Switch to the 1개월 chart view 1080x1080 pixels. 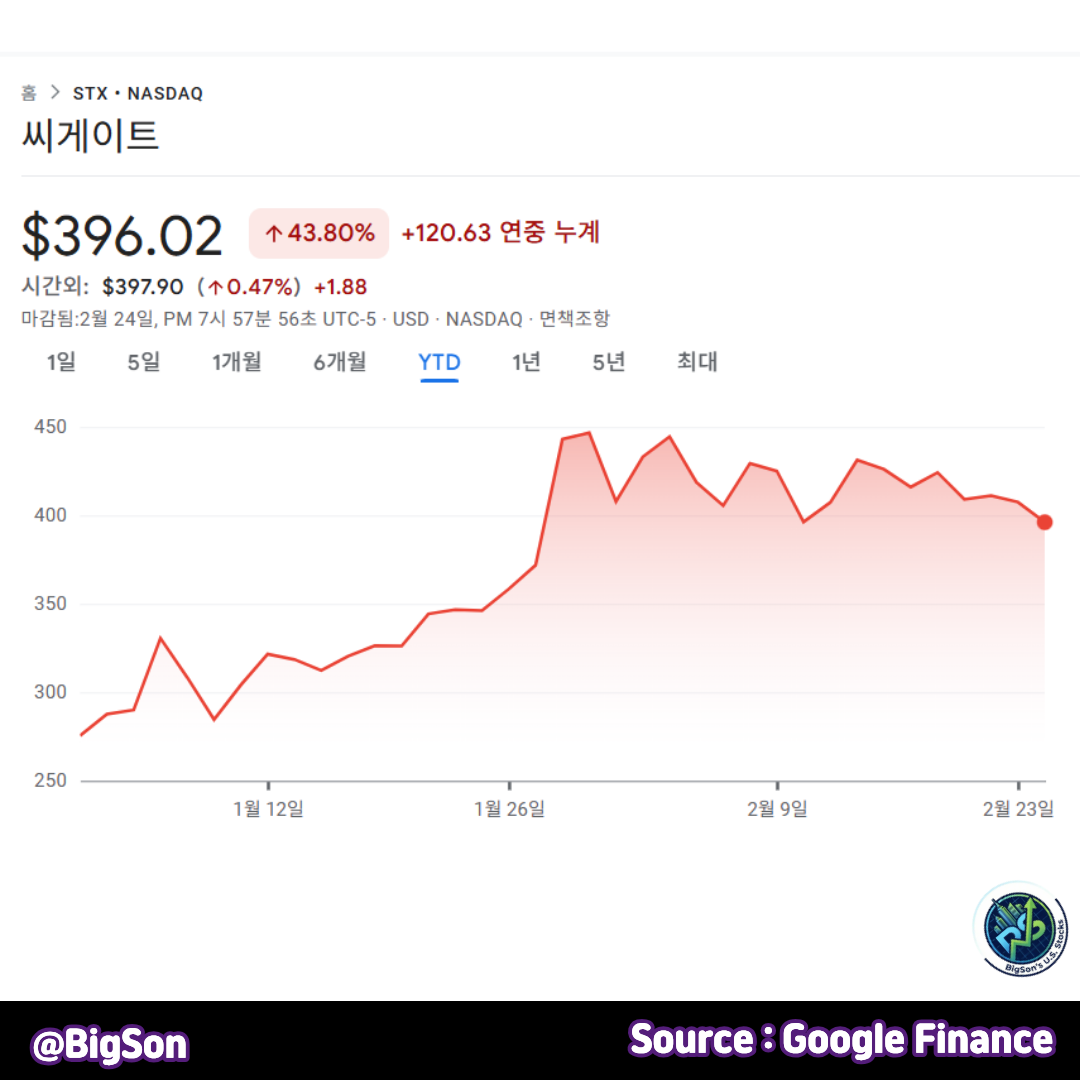coord(236,363)
